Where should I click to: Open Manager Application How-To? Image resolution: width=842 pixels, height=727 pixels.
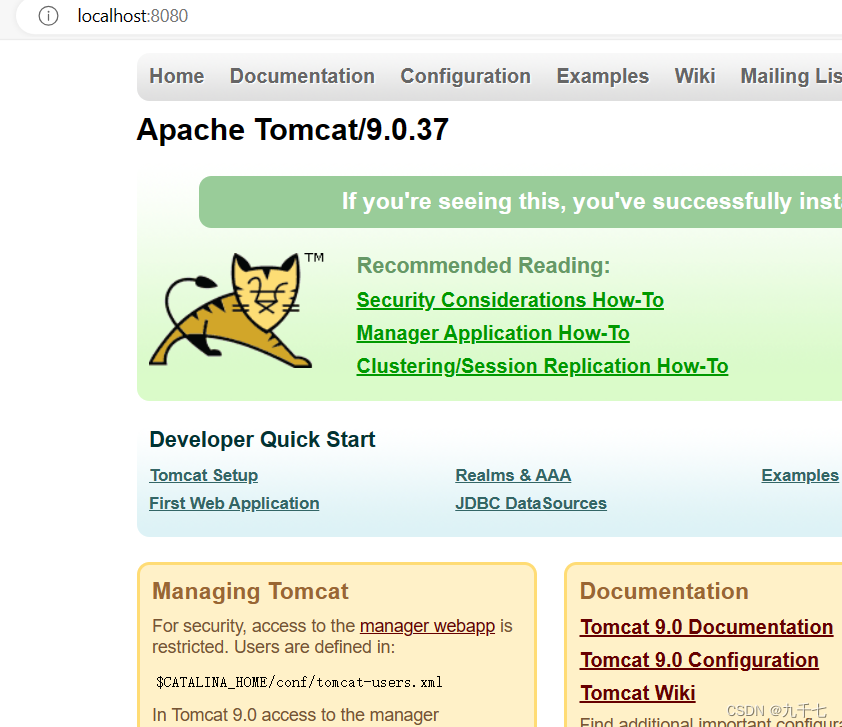492,332
